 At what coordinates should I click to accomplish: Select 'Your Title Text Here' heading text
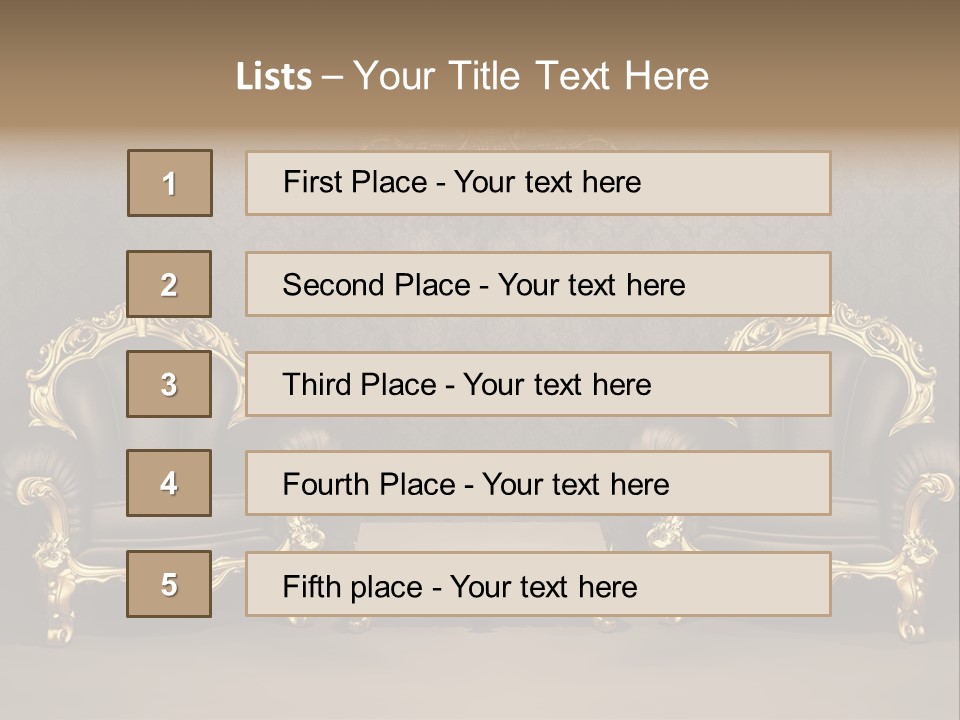coord(531,76)
